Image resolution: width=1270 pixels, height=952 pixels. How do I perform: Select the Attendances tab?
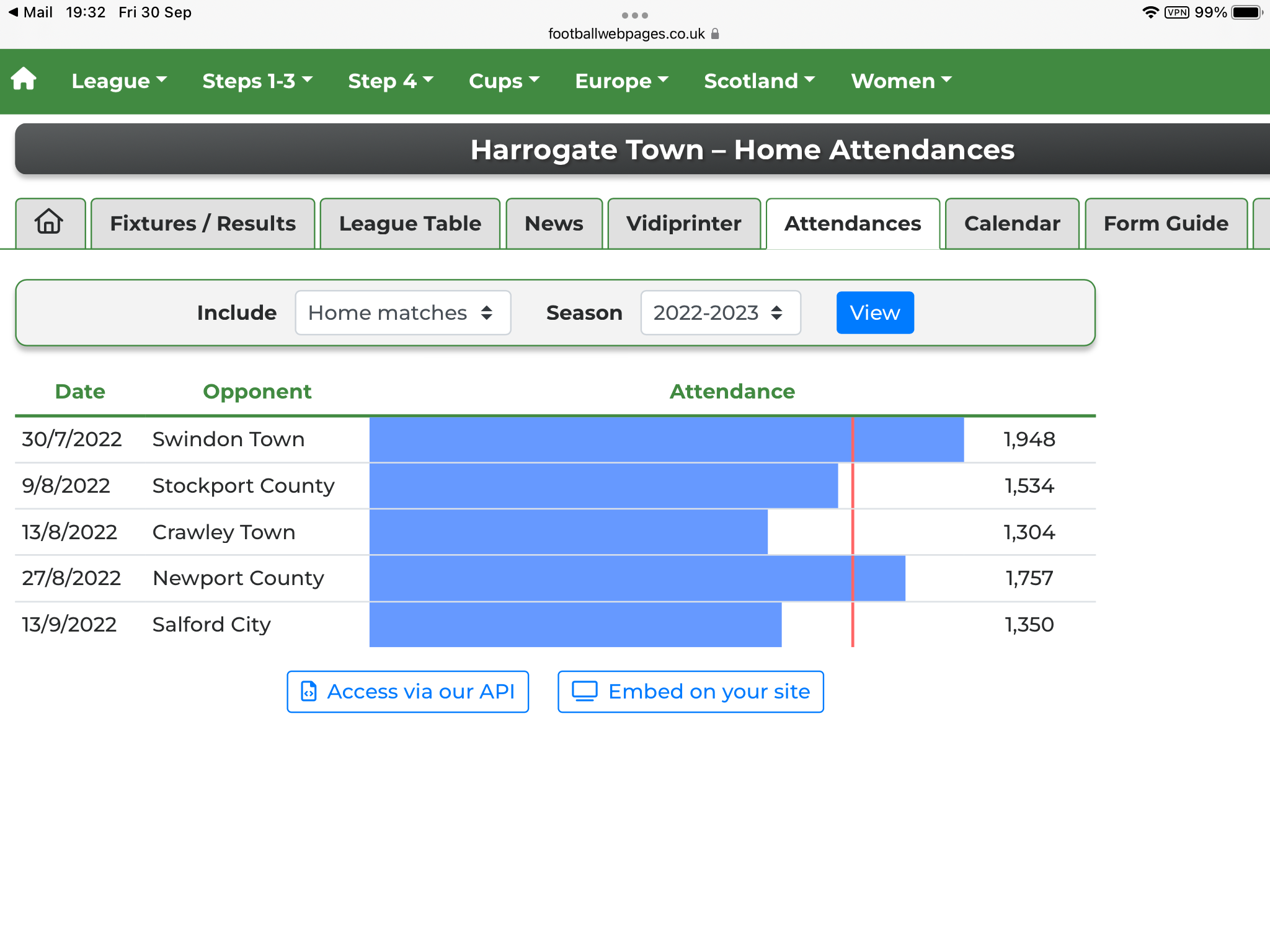click(853, 223)
